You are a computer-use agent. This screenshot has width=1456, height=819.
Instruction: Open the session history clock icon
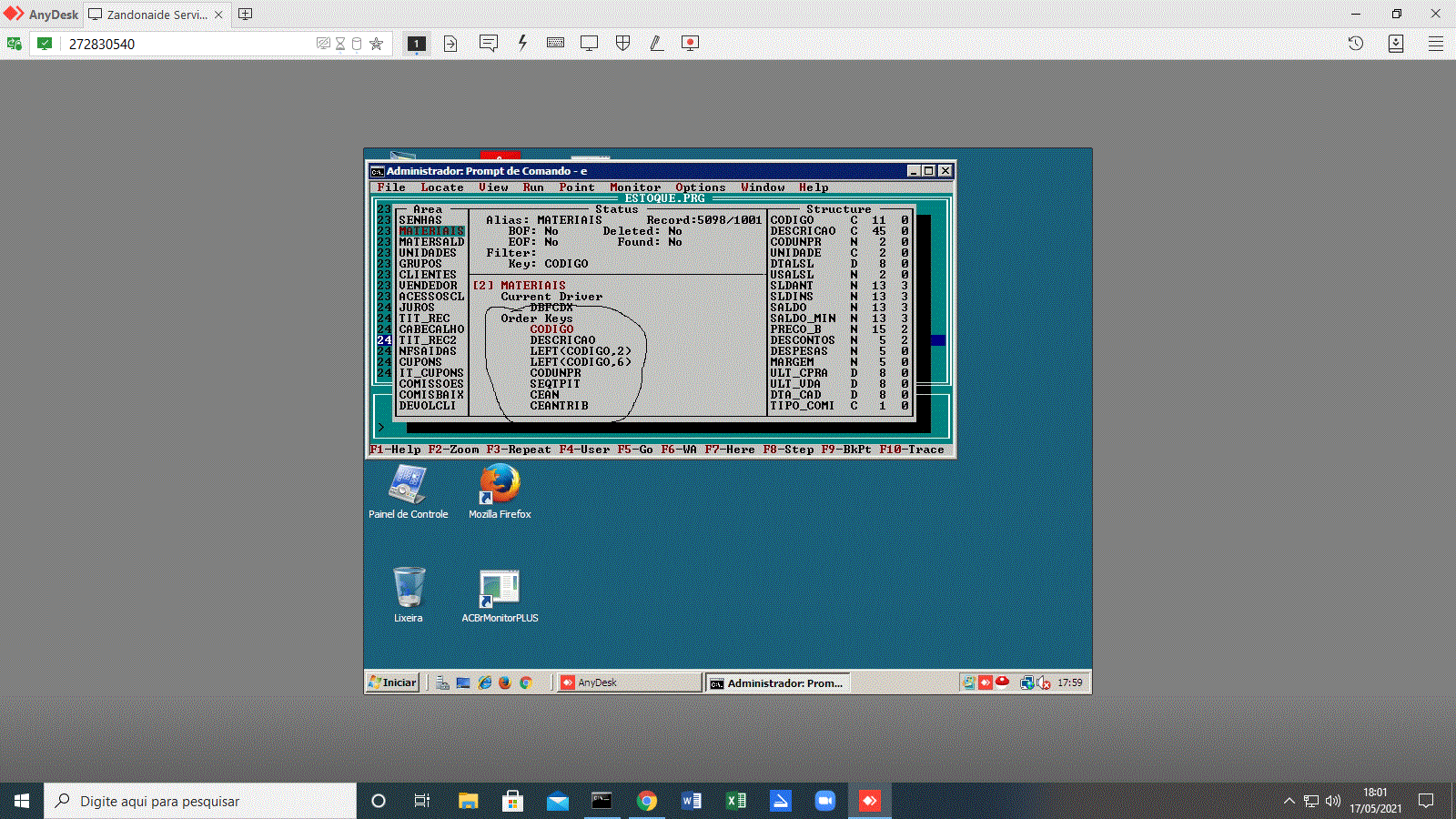1356,44
